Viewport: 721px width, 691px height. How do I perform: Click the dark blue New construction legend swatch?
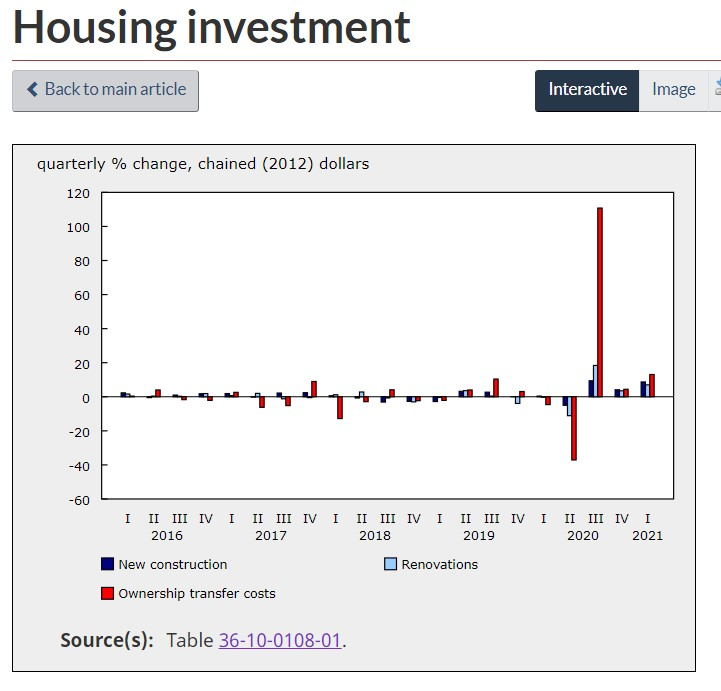(107, 564)
